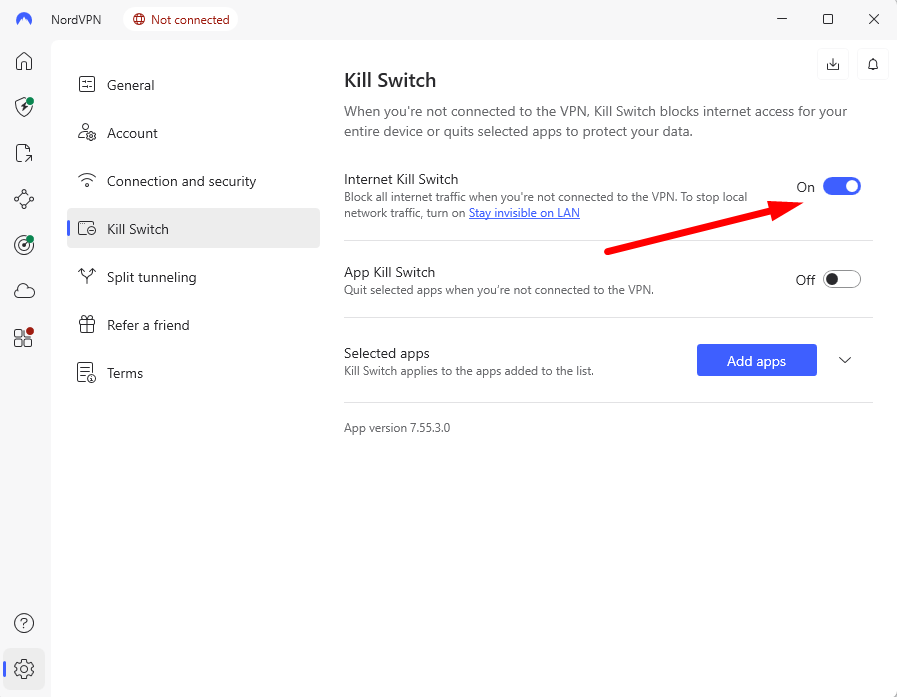The image size is (897, 697).
Task: Go to General settings
Action: click(129, 85)
